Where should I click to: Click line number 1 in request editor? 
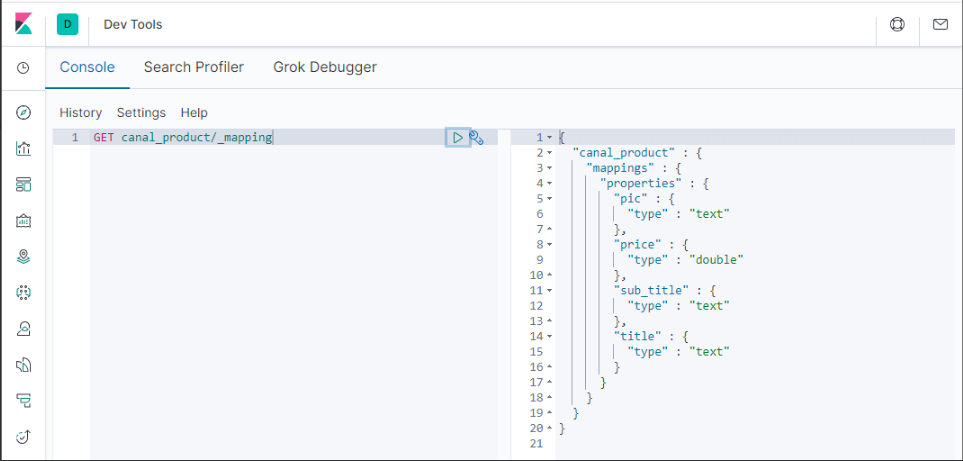[x=75, y=138]
